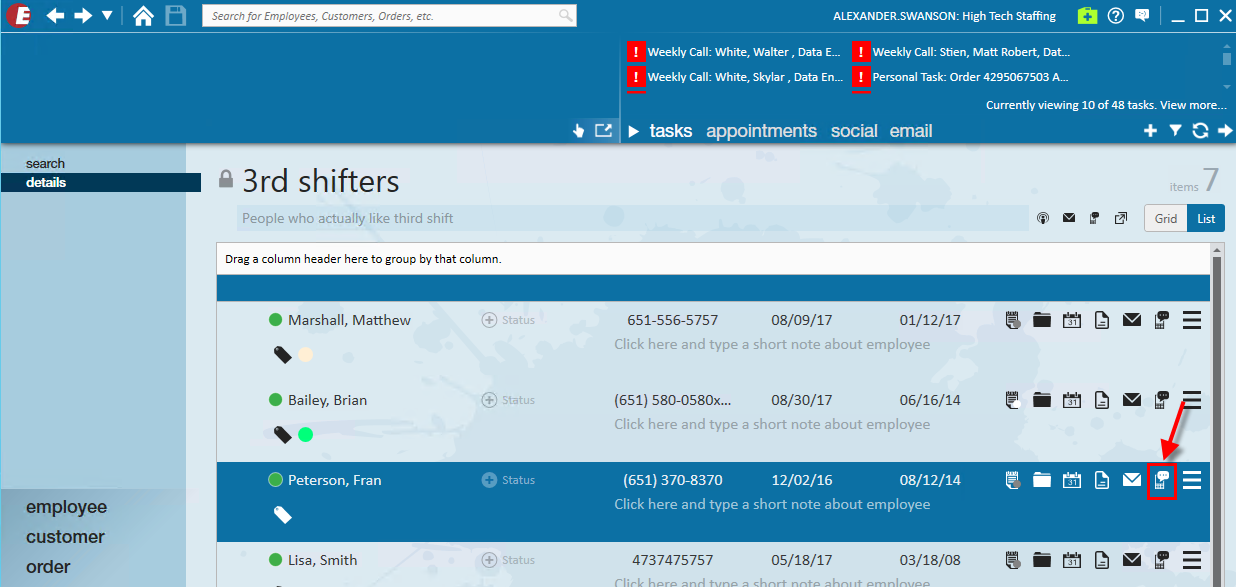
Task: Open Lisa, Smith's hamburger menu
Action: (x=1192, y=560)
